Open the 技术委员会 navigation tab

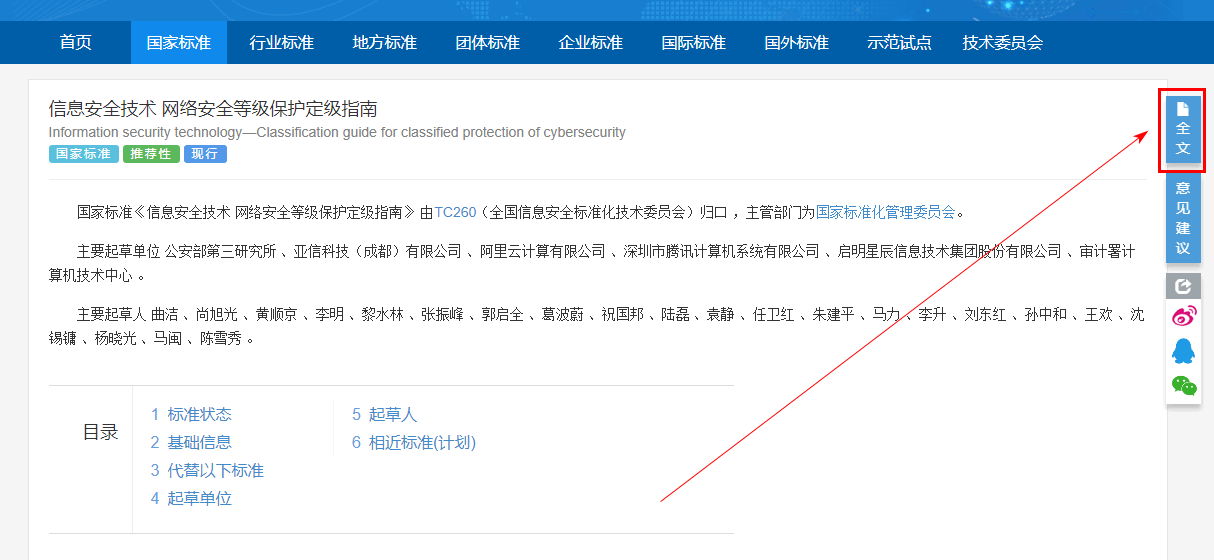[x=1003, y=43]
